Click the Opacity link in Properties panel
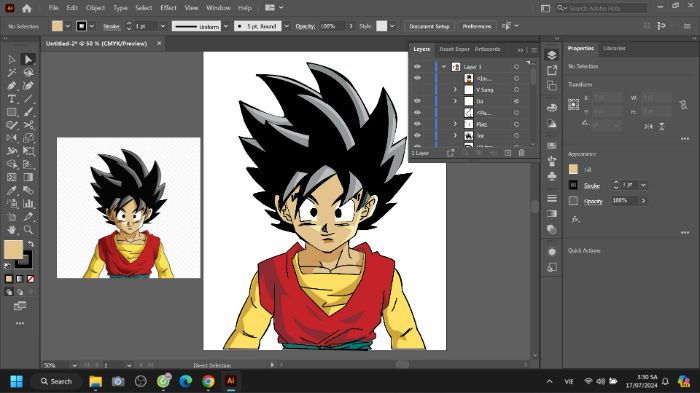 (x=593, y=201)
